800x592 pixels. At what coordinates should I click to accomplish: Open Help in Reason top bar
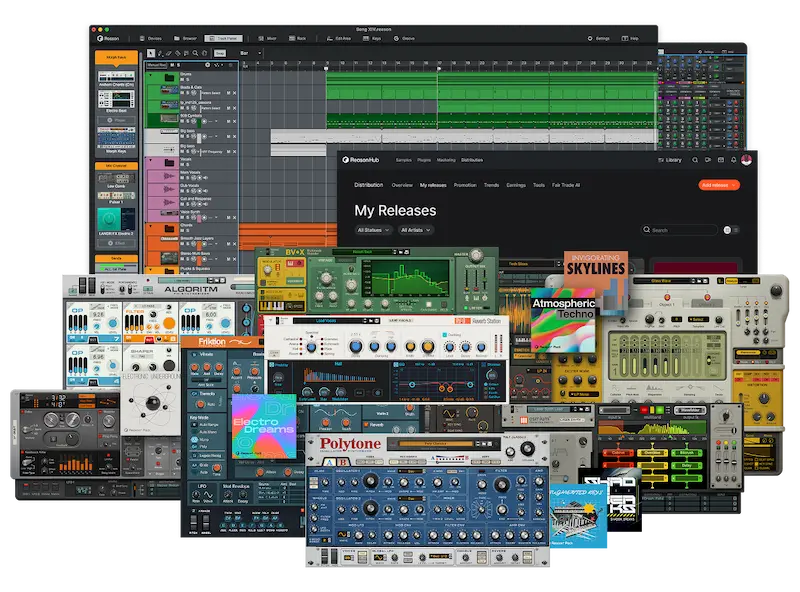coord(630,38)
